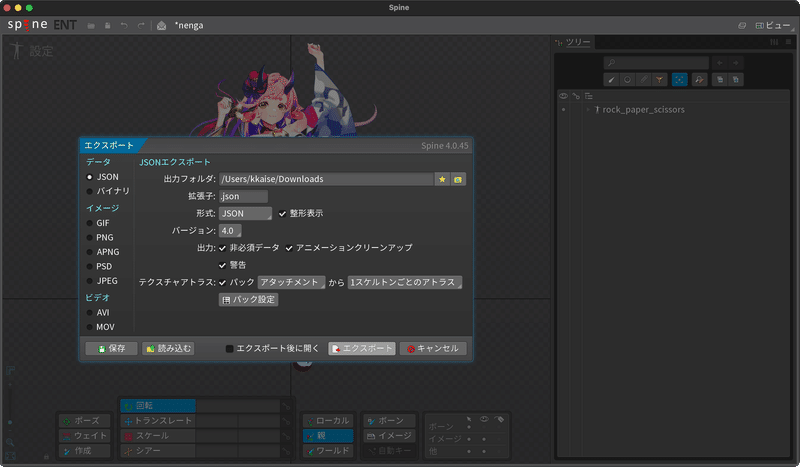The image size is (800, 467).
Task: Click the magnifier zoom icon at the viewport's lower left
Action: [10, 442]
